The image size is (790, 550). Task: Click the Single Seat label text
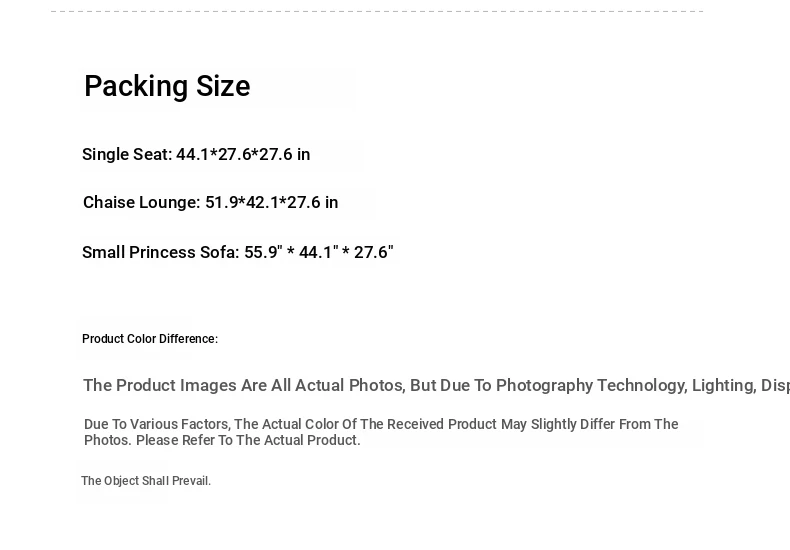tap(127, 155)
